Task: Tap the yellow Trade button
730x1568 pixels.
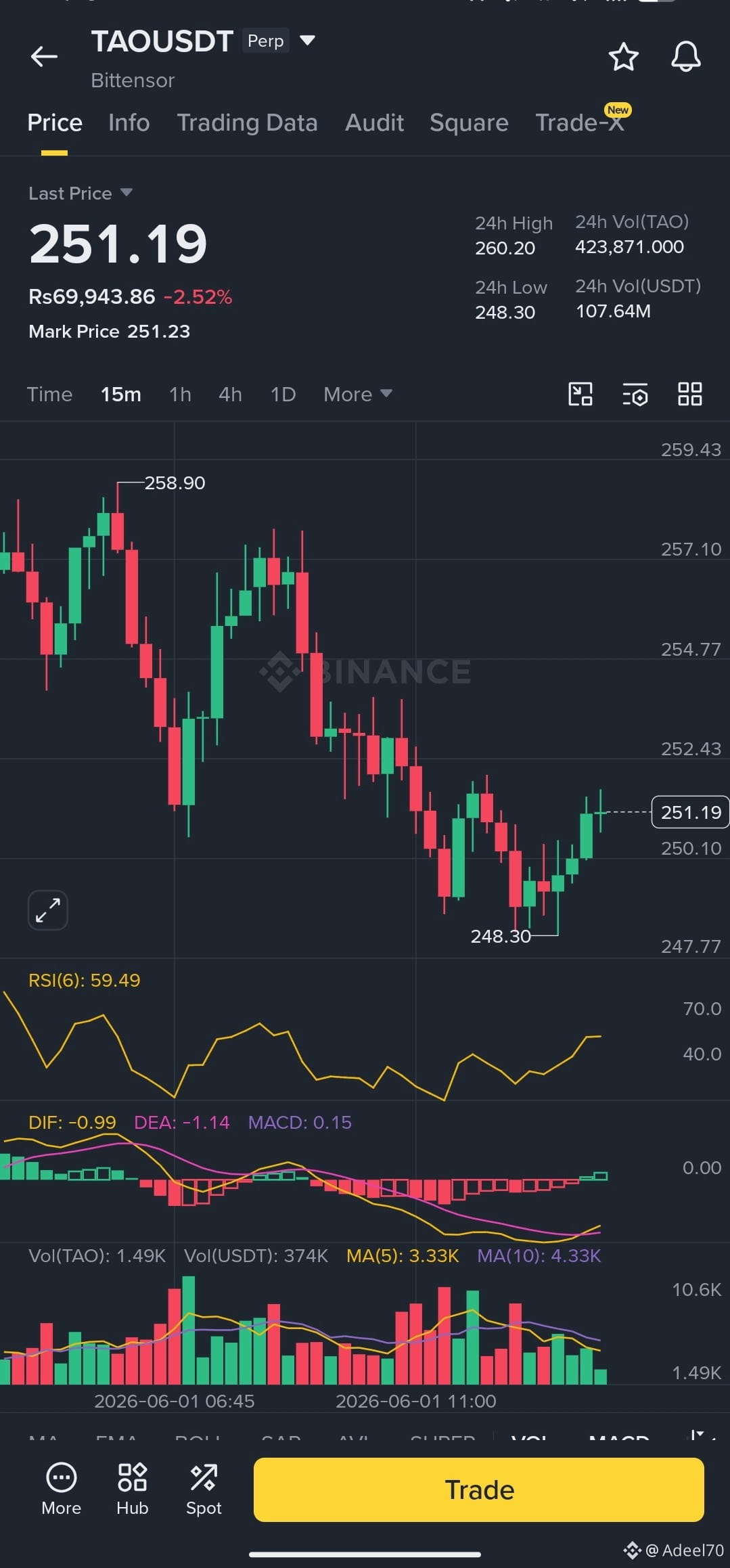Action: tap(479, 1489)
